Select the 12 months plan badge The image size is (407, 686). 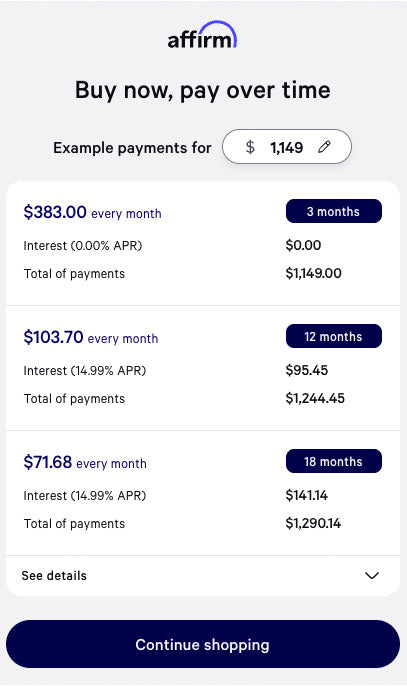333,336
